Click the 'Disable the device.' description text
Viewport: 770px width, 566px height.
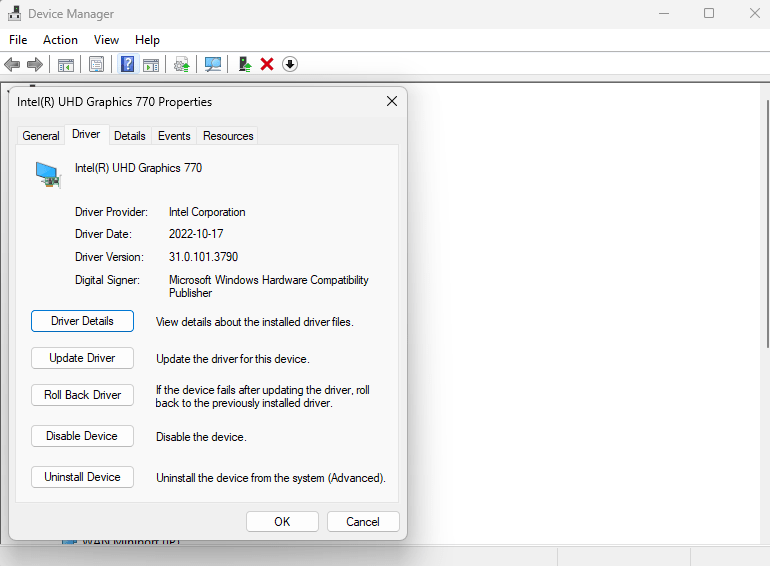pos(201,437)
